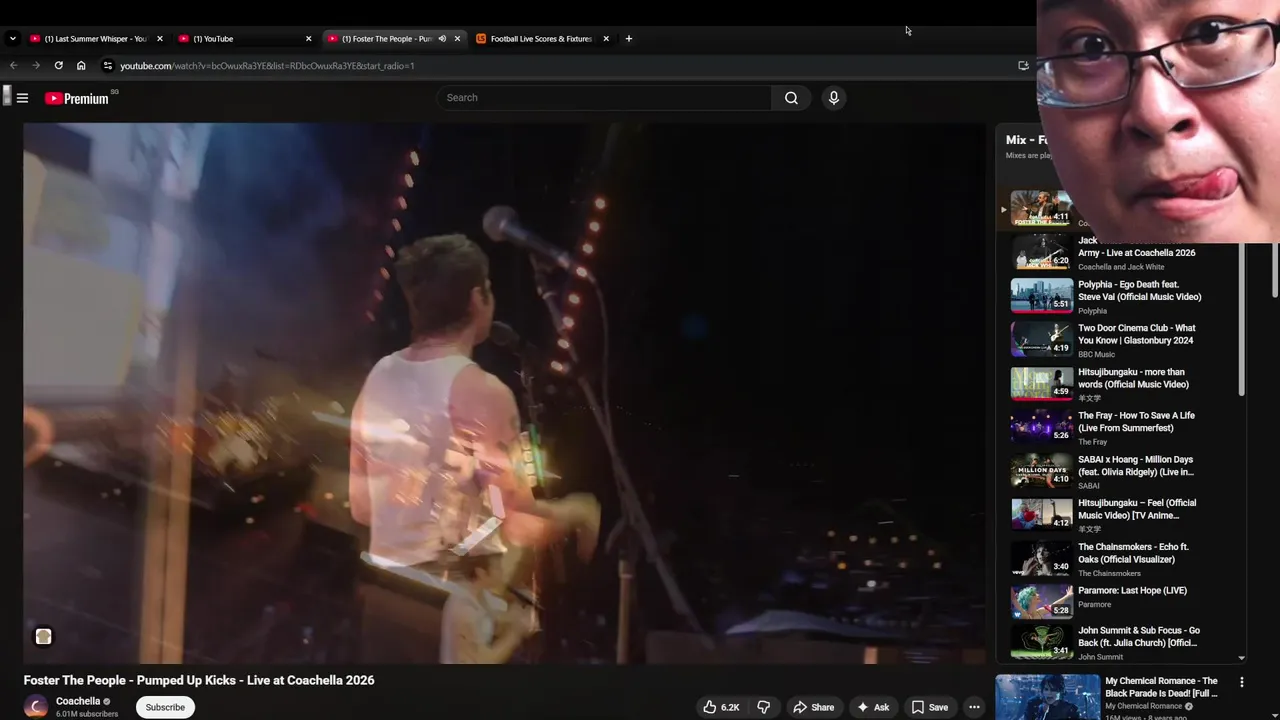Image resolution: width=1280 pixels, height=720 pixels.
Task: Close the Foster The People tab
Action: click(457, 39)
